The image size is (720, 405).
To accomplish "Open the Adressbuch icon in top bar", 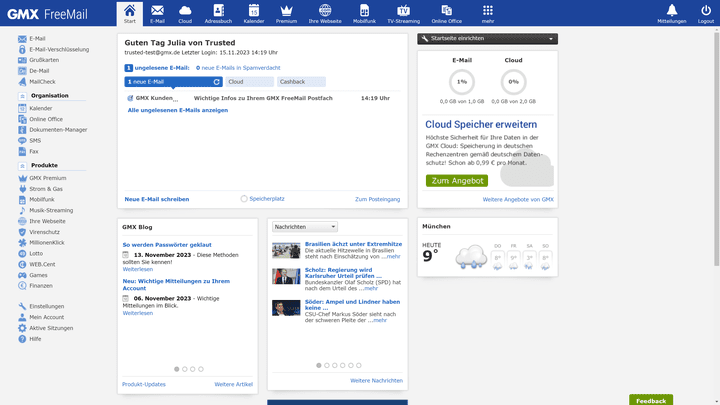I will 218,13.
